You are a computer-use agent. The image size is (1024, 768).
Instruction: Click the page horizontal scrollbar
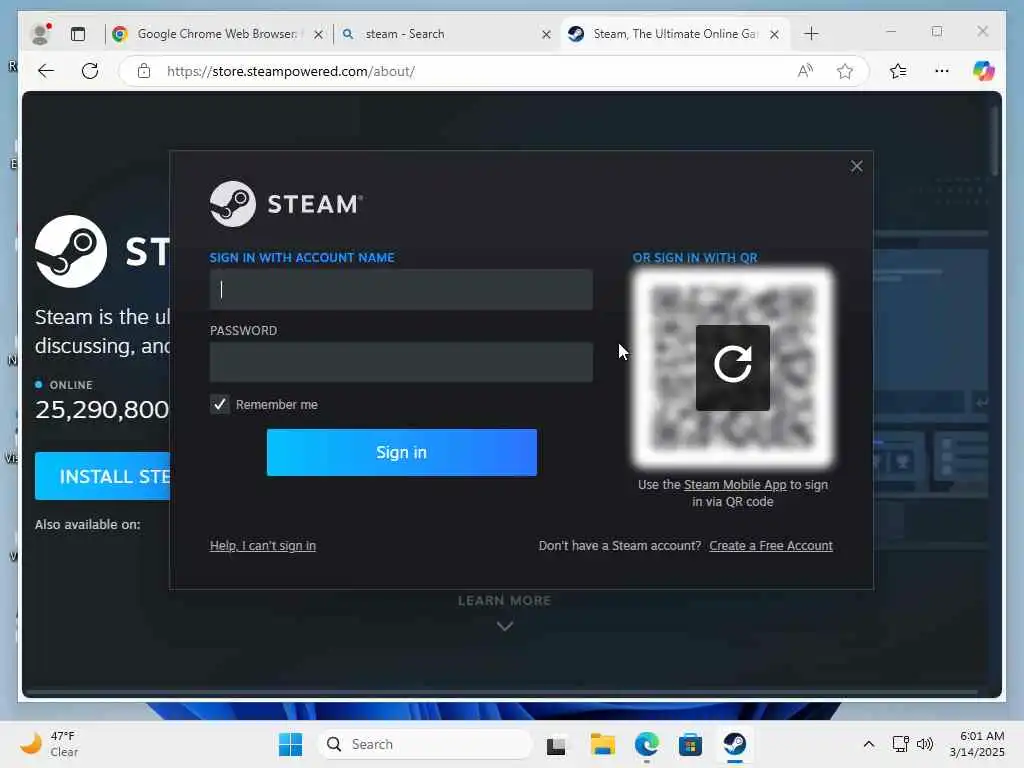click(502, 692)
